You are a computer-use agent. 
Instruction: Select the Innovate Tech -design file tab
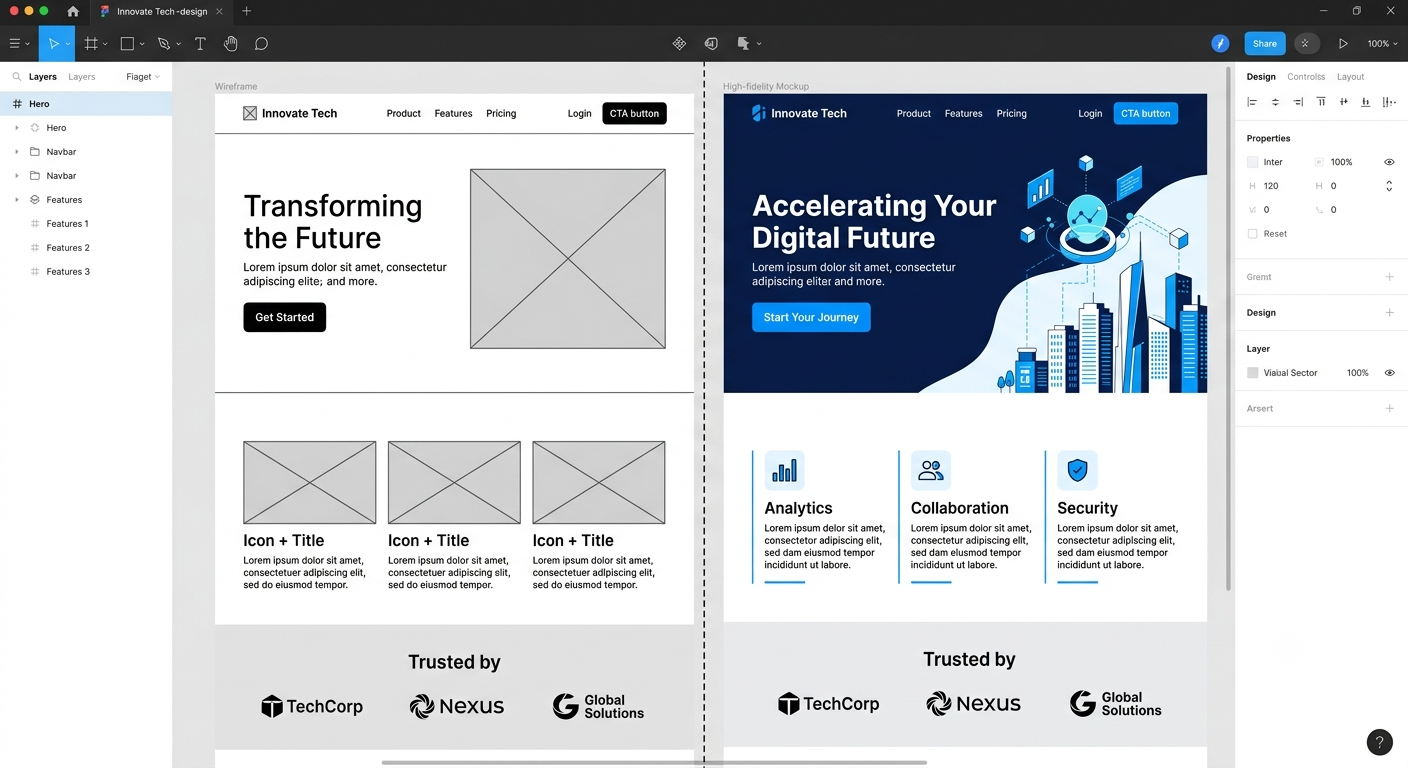click(x=160, y=12)
